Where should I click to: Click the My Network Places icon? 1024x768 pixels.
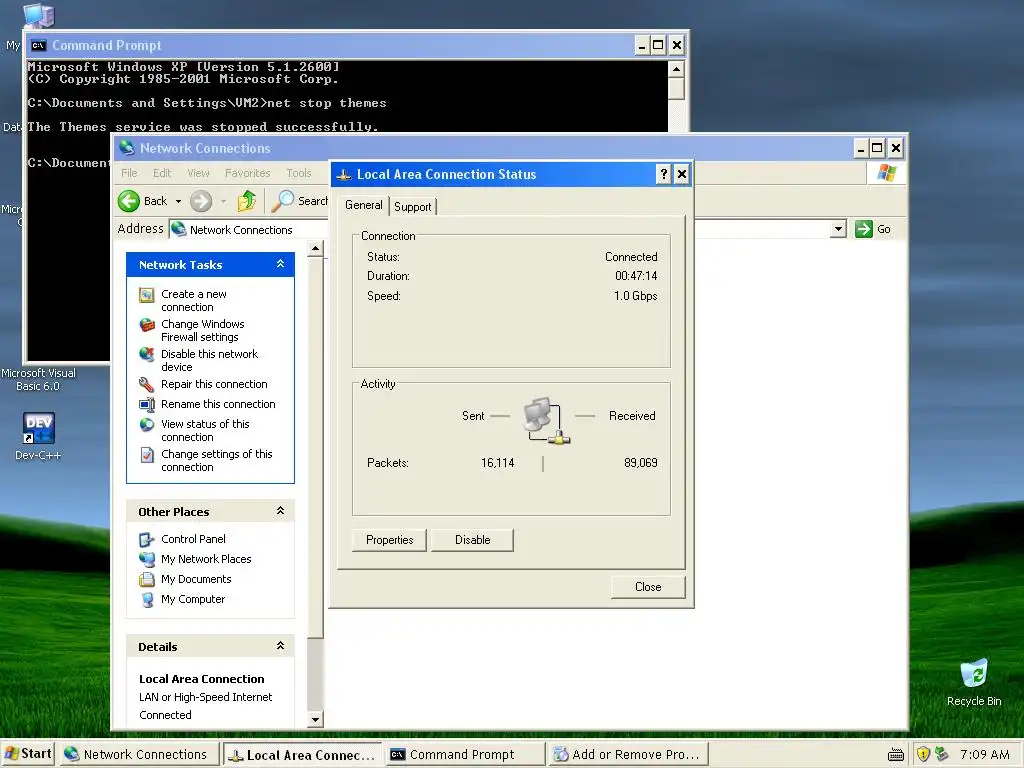147,560
